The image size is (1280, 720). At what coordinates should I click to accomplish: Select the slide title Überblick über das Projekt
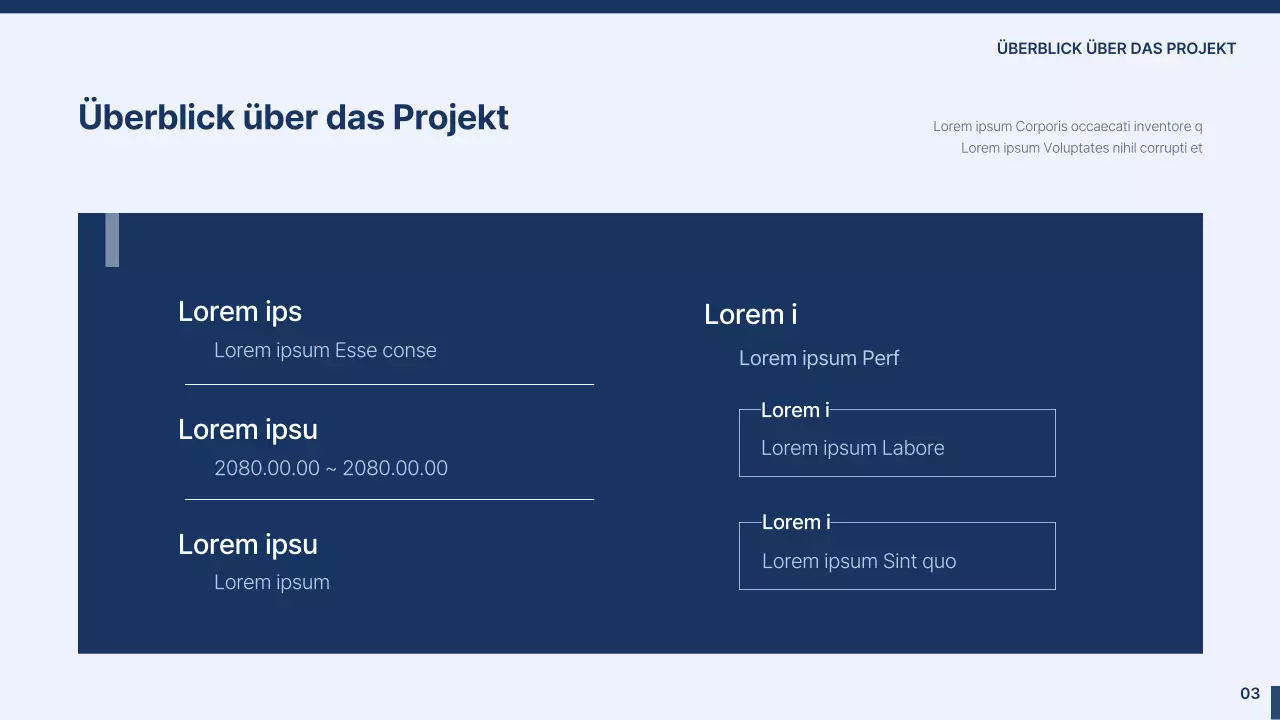pos(293,117)
